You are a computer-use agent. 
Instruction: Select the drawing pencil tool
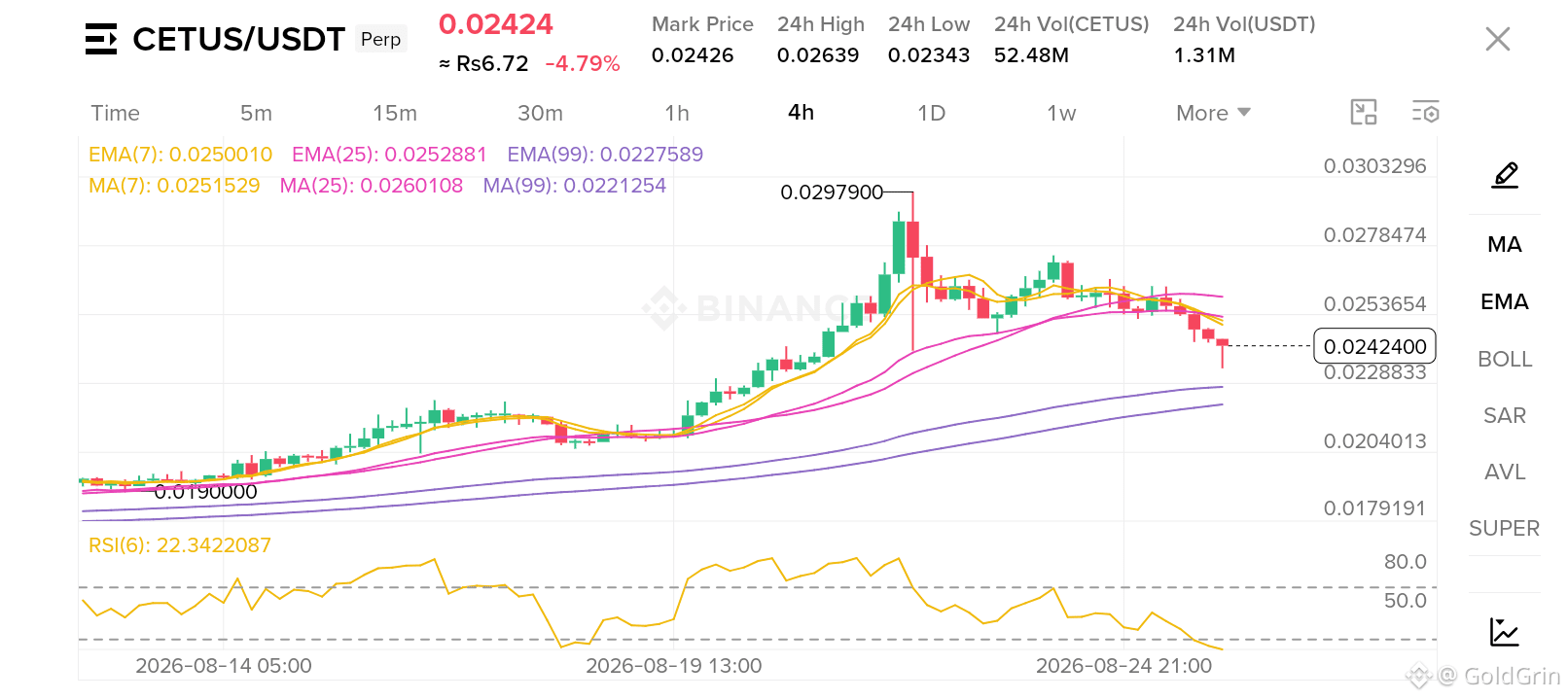click(x=1505, y=175)
